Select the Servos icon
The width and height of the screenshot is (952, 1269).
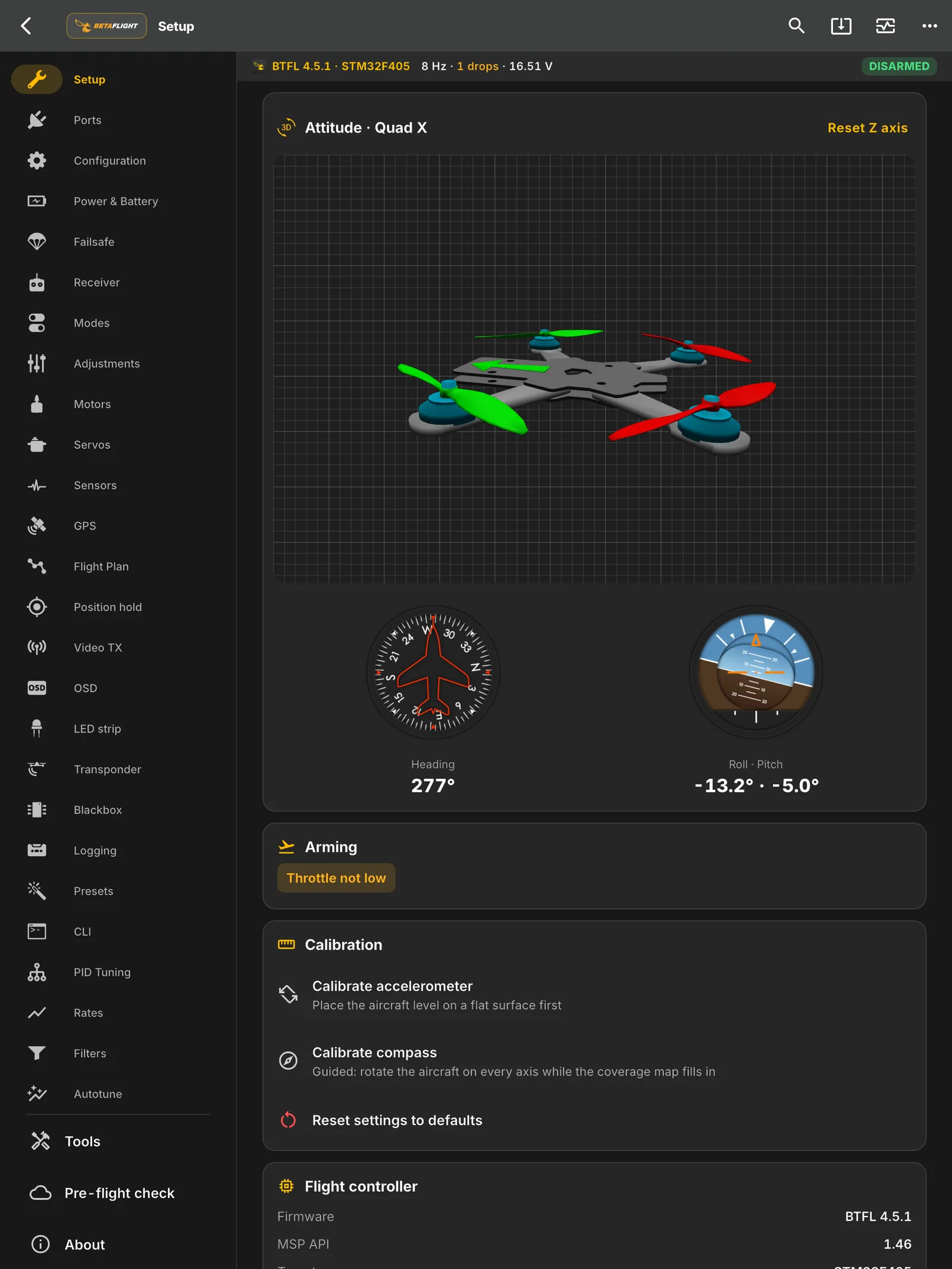point(37,445)
